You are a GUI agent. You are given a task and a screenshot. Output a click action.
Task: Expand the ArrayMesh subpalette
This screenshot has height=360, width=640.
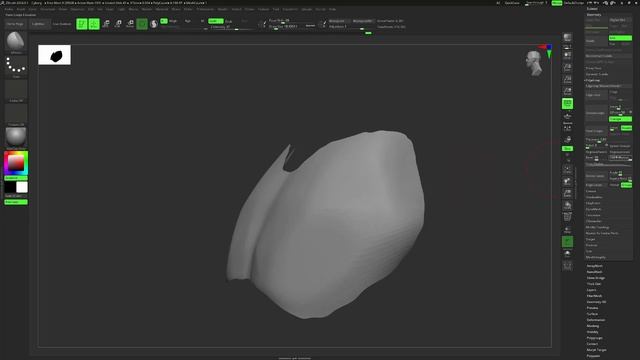595,266
